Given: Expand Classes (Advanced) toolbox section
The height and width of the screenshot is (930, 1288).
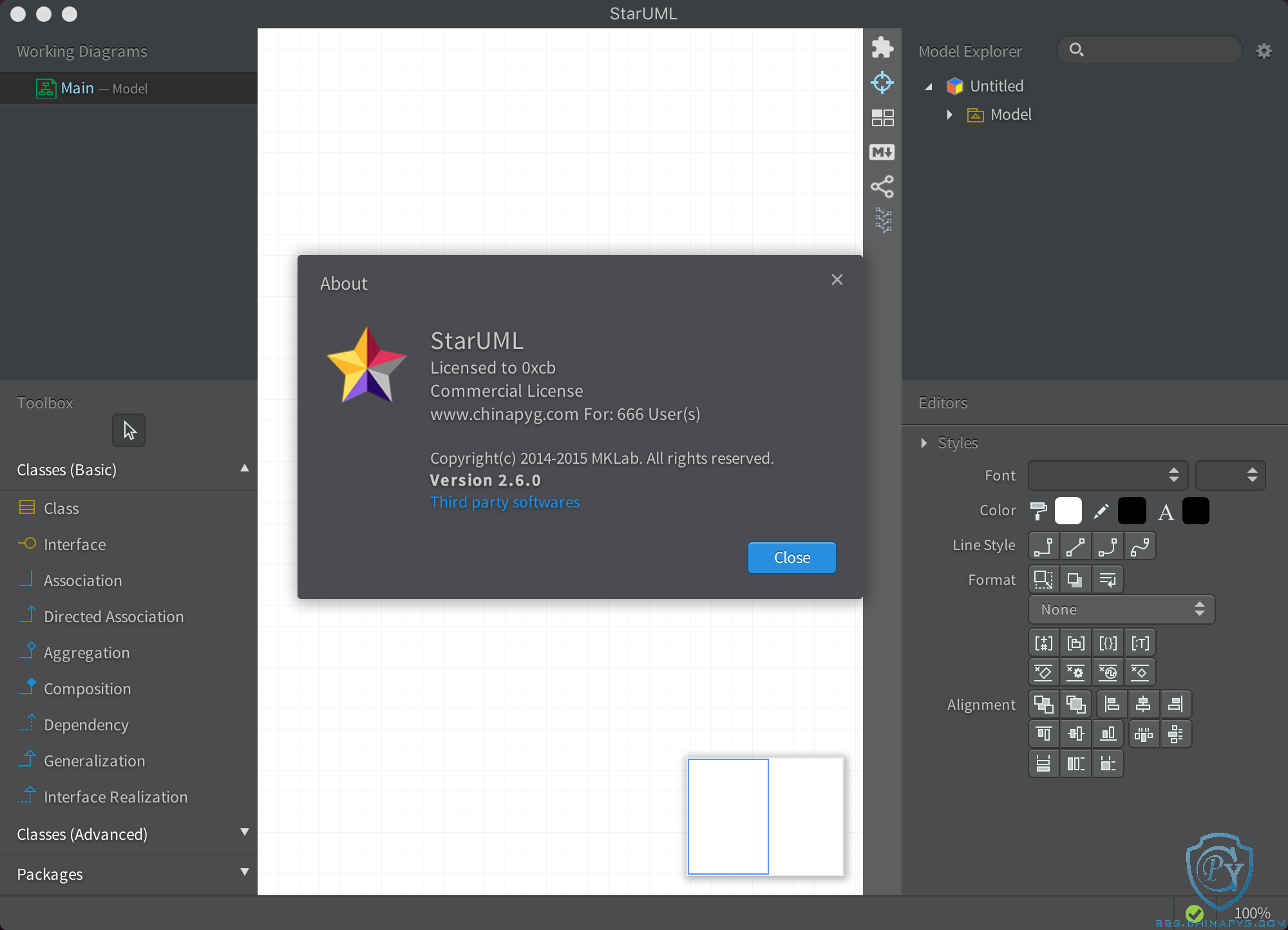Looking at the screenshot, I should click(x=245, y=832).
